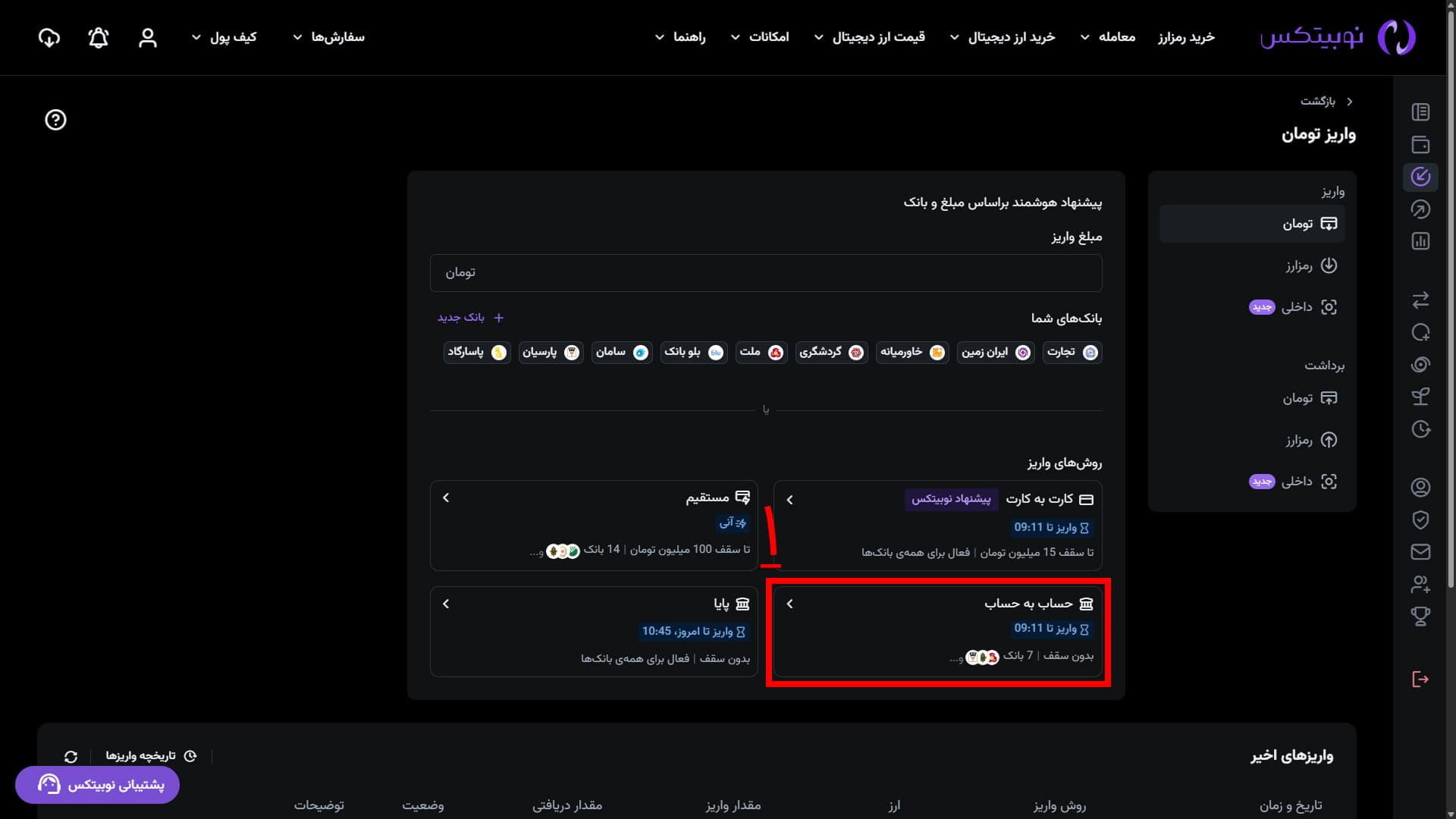Expand the سفارش‌ها dropdown menu
Screen dimensions: 1456x819
(328, 37)
